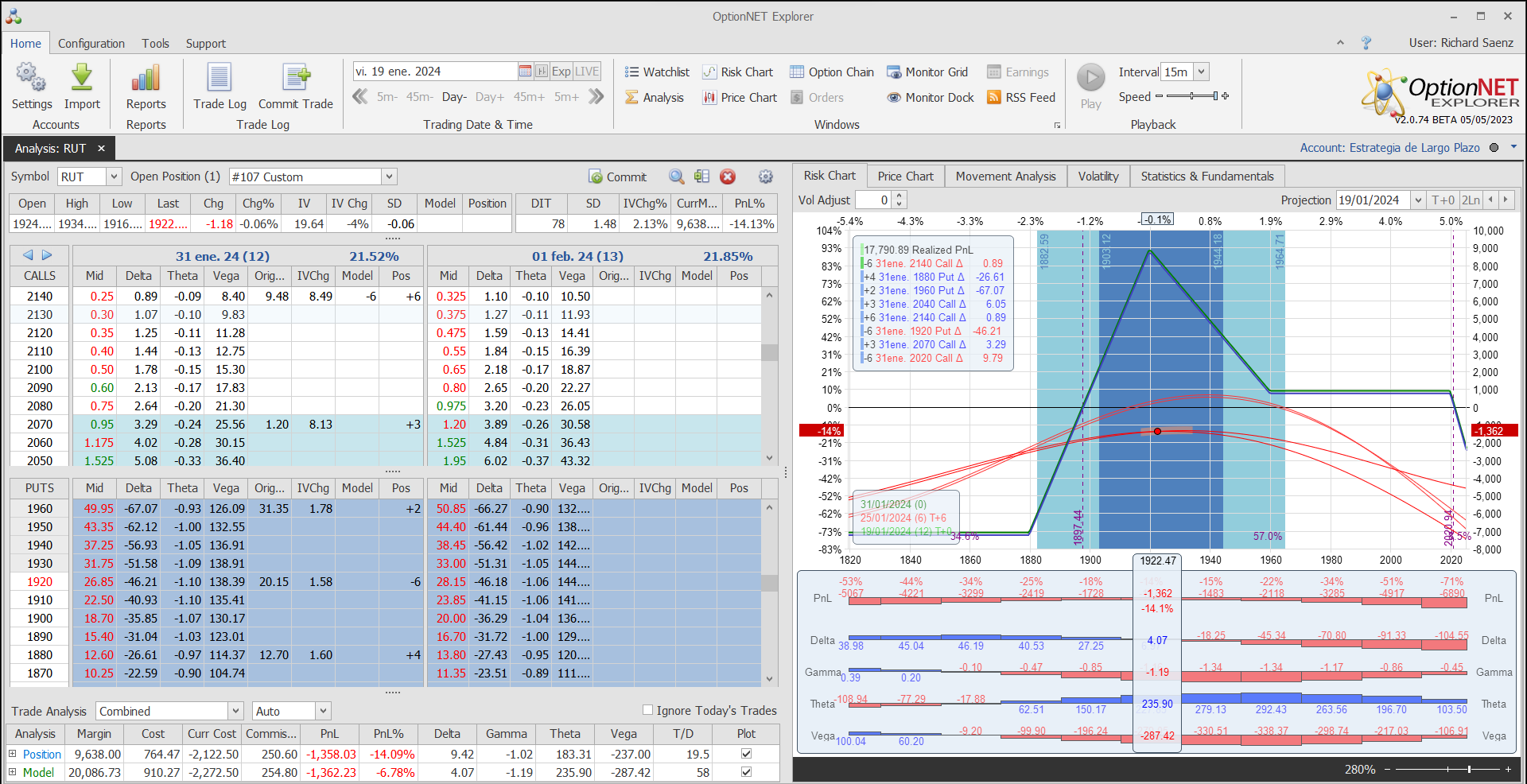Click the green columns export icon
The image size is (1527, 784).
click(701, 177)
